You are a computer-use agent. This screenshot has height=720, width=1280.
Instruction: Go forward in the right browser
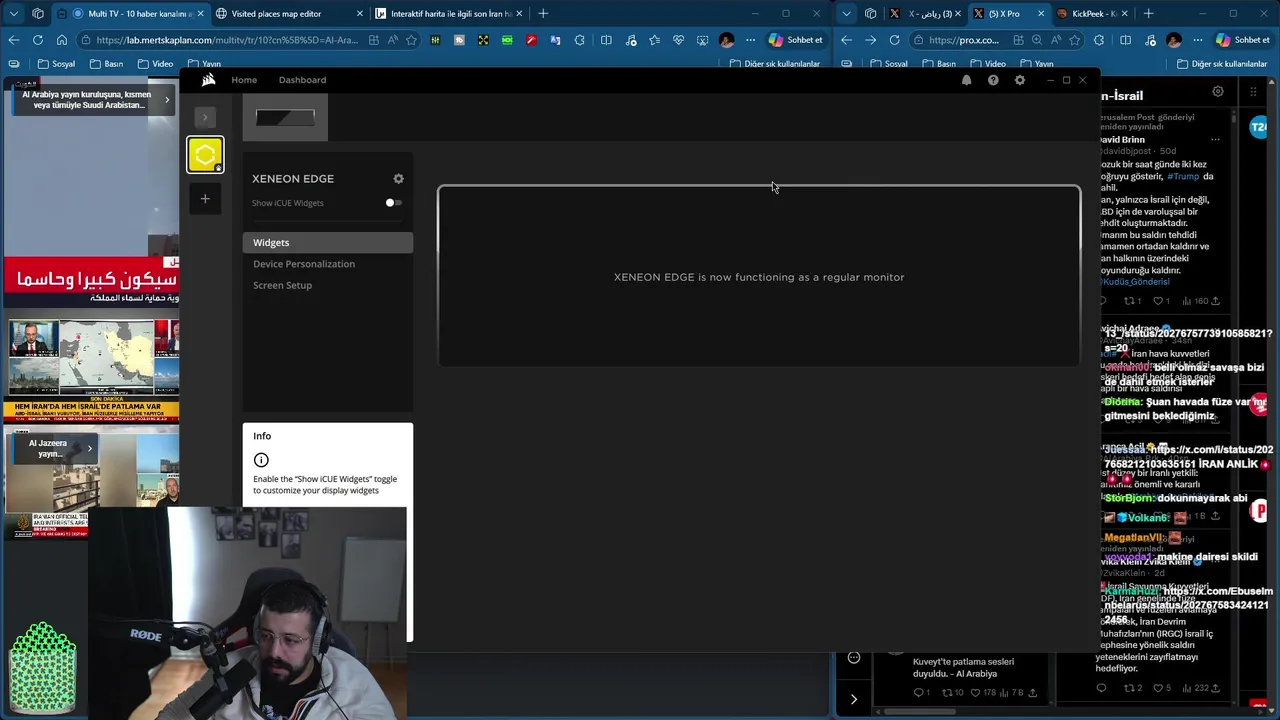point(870,40)
